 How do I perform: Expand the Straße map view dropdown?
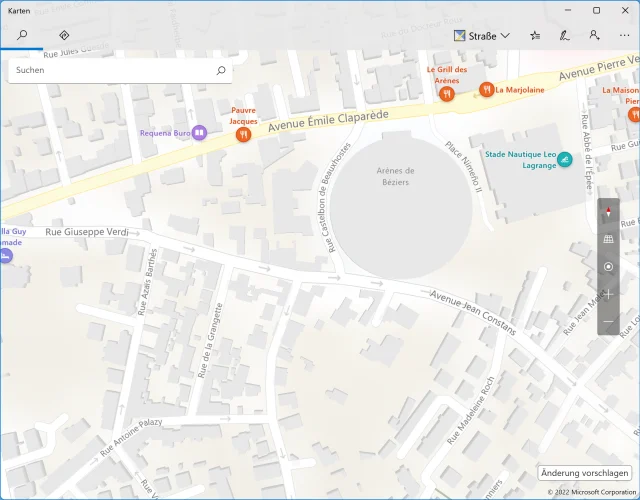click(482, 36)
